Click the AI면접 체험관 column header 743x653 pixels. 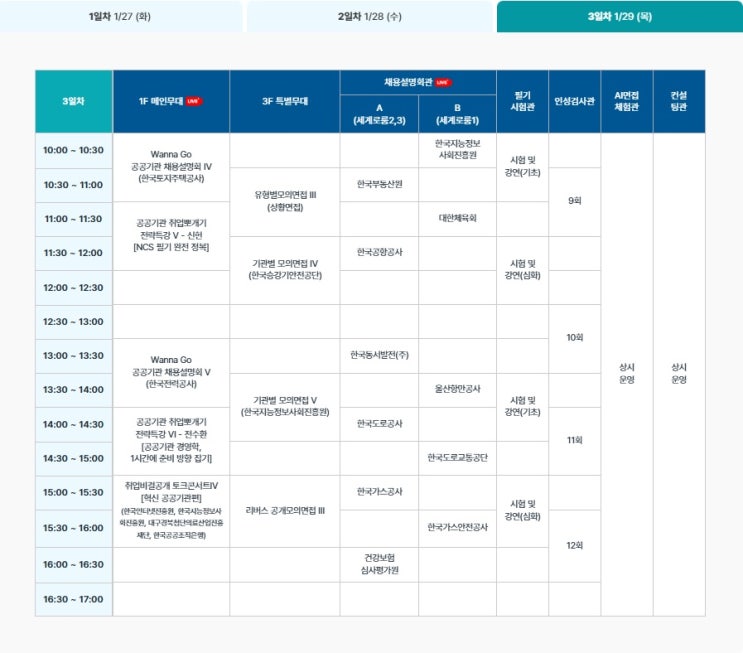(627, 101)
